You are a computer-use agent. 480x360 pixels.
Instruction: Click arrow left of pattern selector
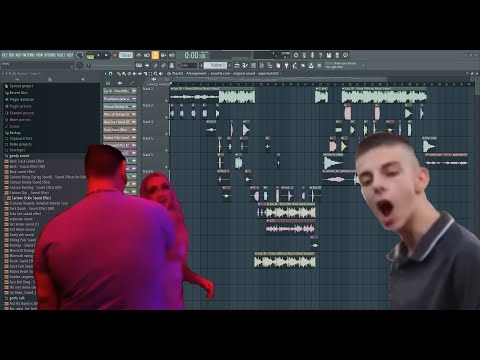201,65
